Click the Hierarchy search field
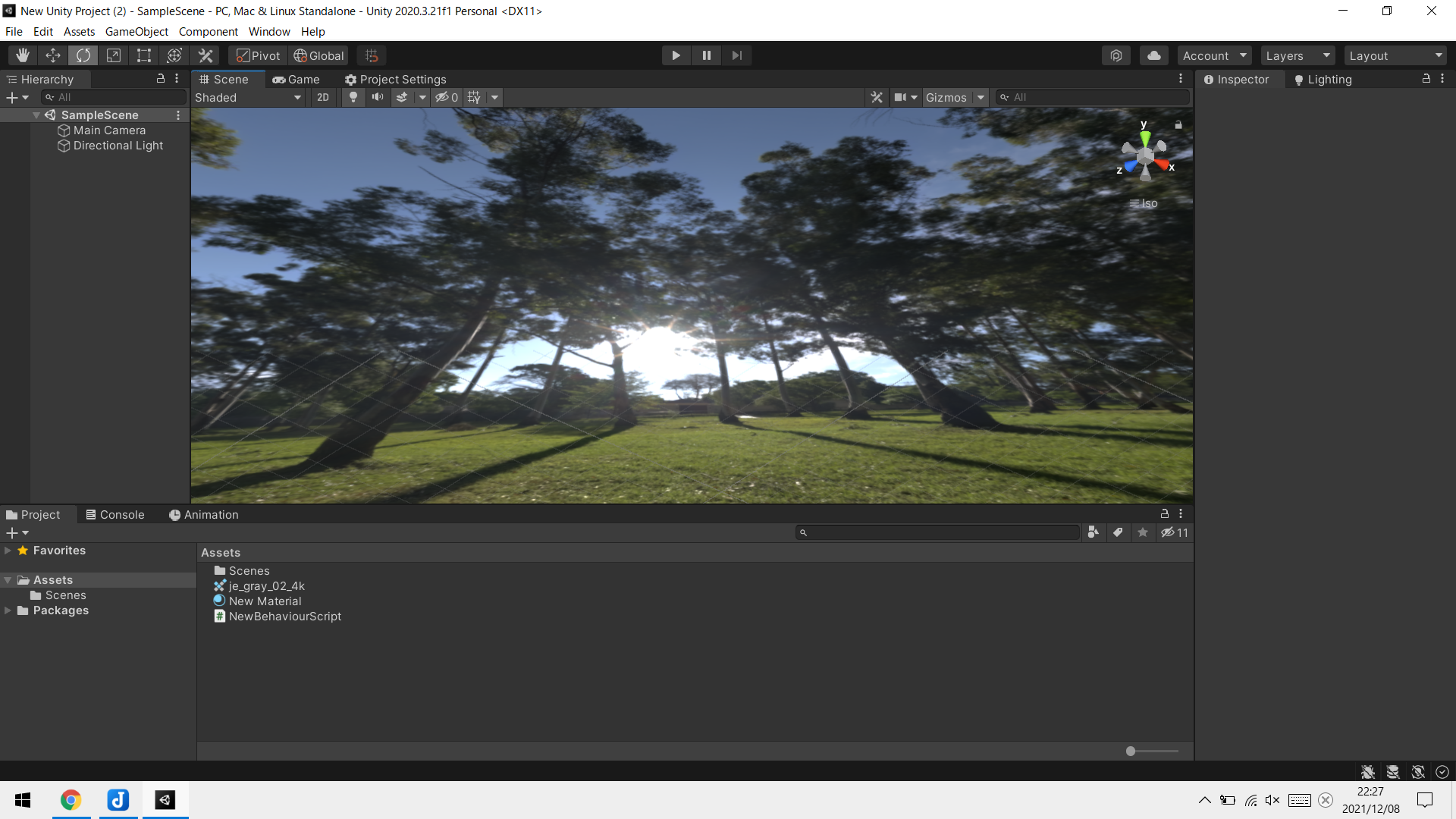Image resolution: width=1456 pixels, height=819 pixels. click(x=114, y=97)
